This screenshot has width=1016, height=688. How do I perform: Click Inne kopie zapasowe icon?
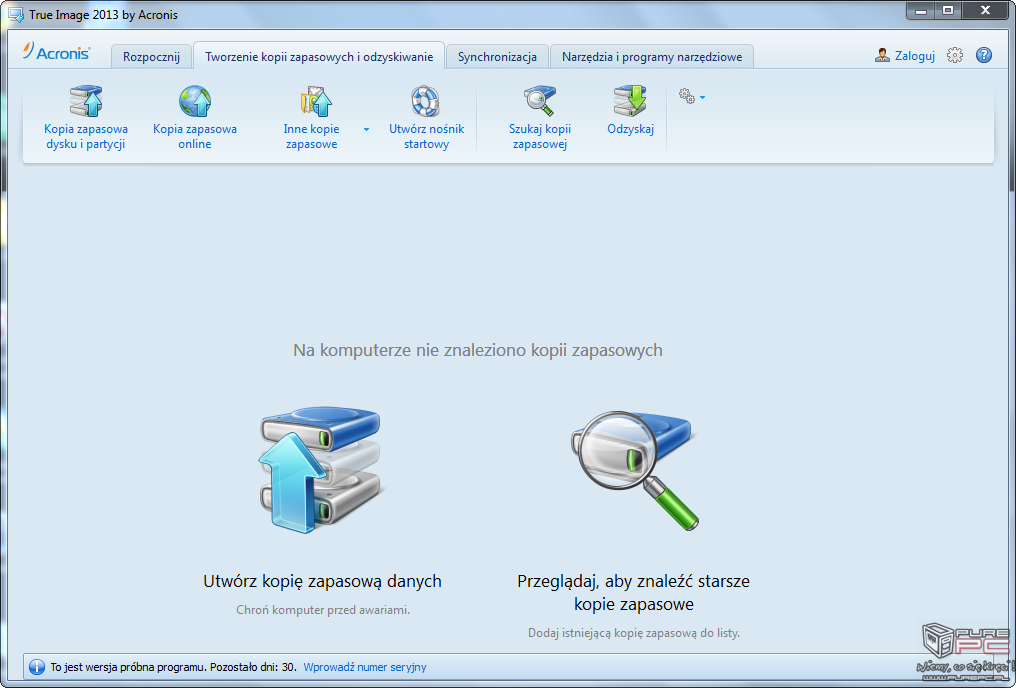point(316,101)
